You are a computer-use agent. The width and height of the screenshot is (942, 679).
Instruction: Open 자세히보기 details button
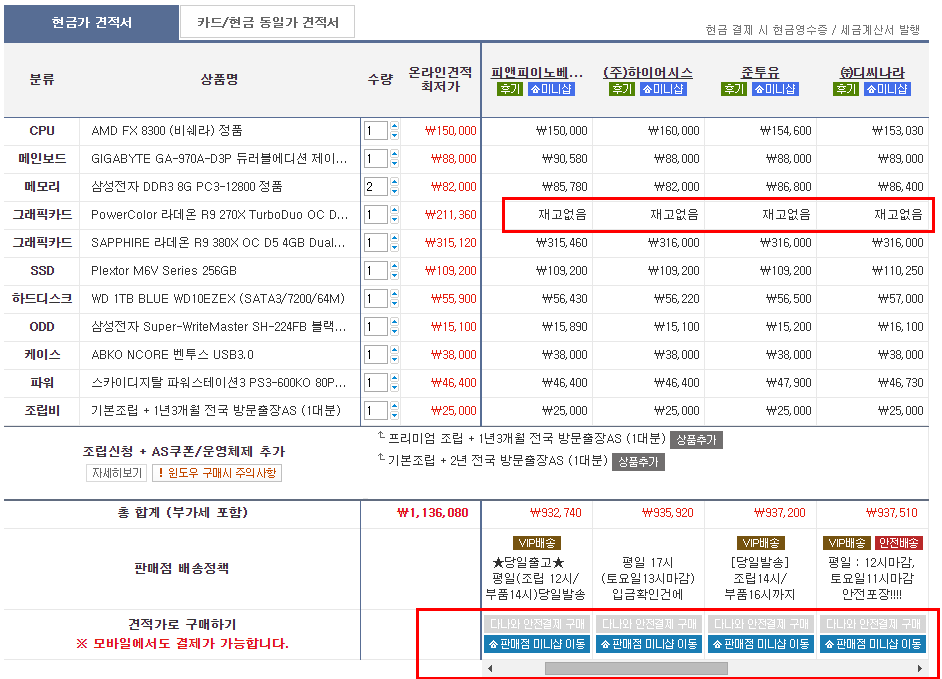tap(117, 473)
